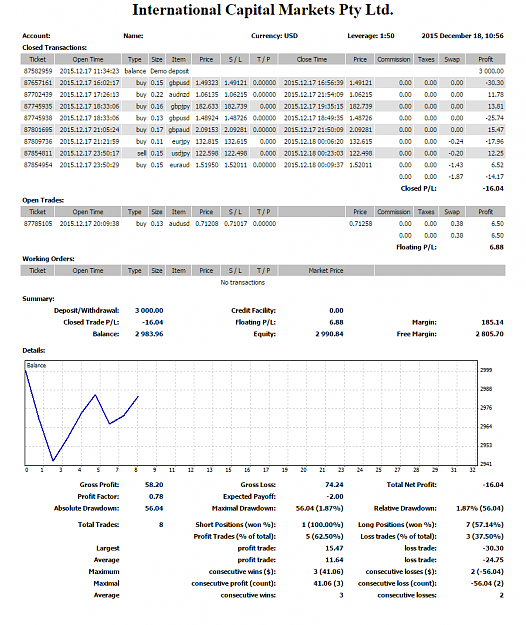Select ticket number 87657161
The width and height of the screenshot is (526, 625).
click(x=38, y=83)
